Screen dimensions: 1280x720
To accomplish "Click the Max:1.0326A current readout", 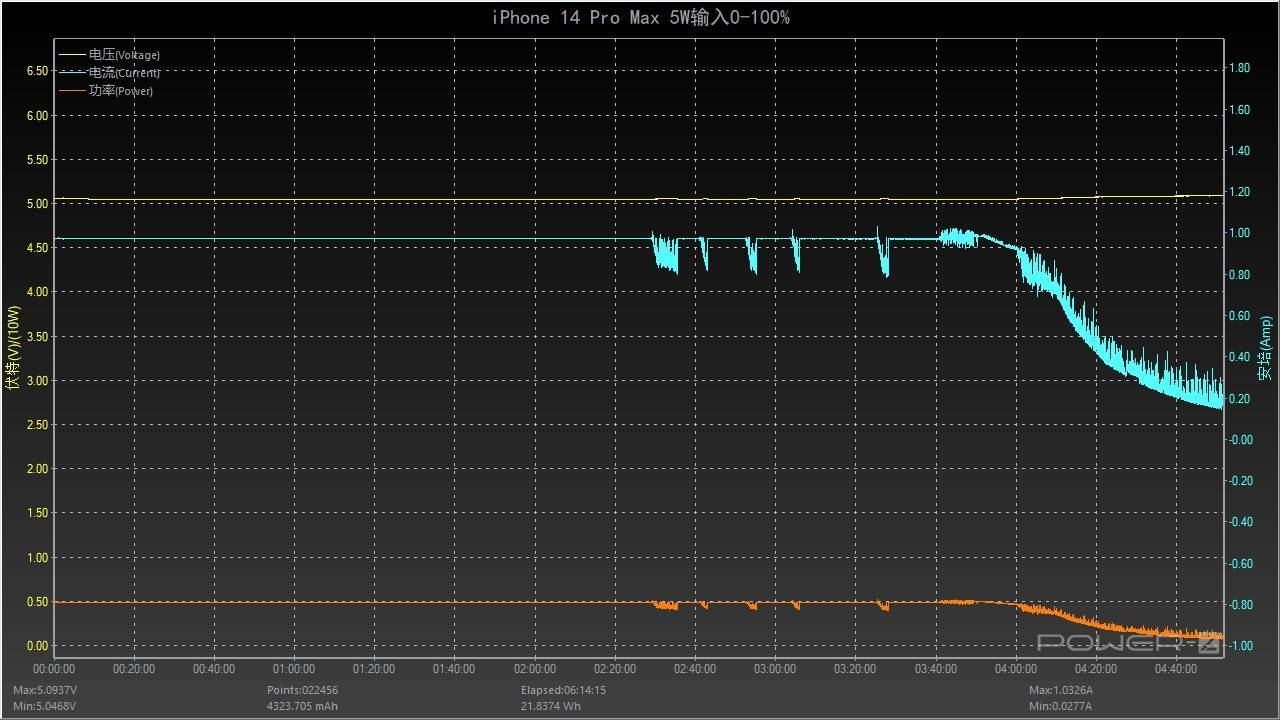I will (1063, 690).
